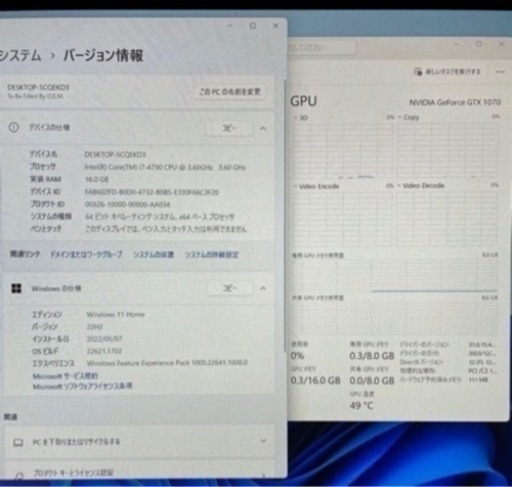512x487 pixels.
Task: Click the Task Manager search field
Action: tap(322, 48)
